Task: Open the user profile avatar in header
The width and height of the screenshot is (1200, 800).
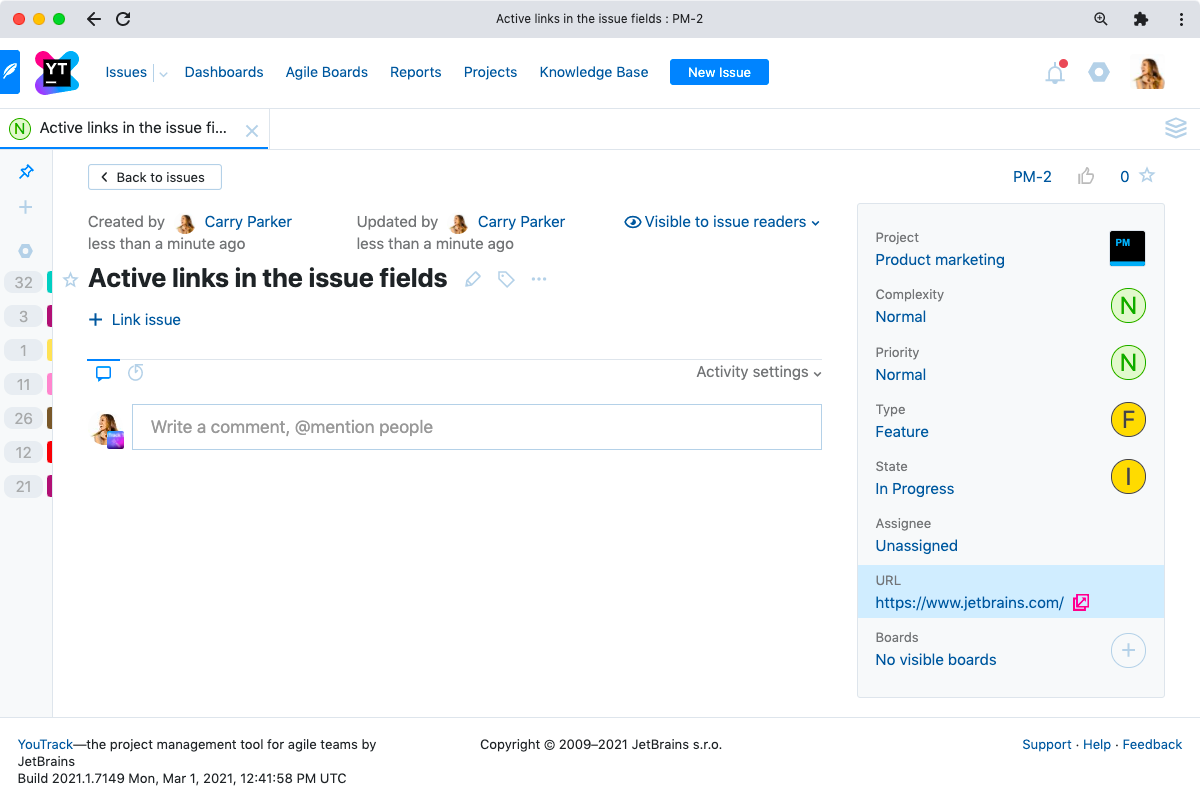Action: tap(1148, 72)
